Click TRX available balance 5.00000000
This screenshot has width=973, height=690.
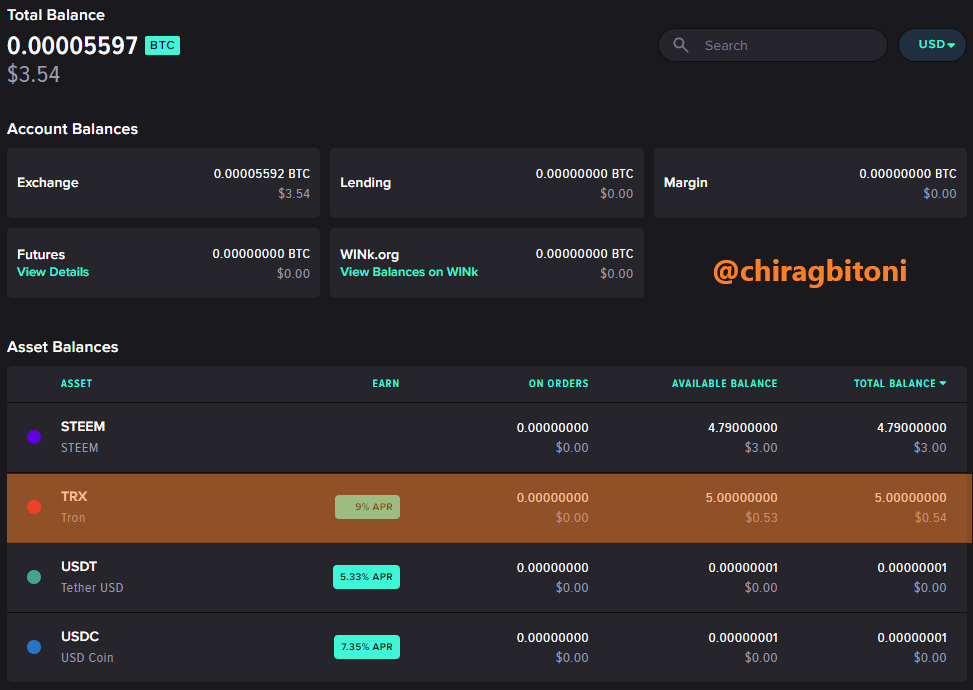pyautogui.click(x=742, y=498)
